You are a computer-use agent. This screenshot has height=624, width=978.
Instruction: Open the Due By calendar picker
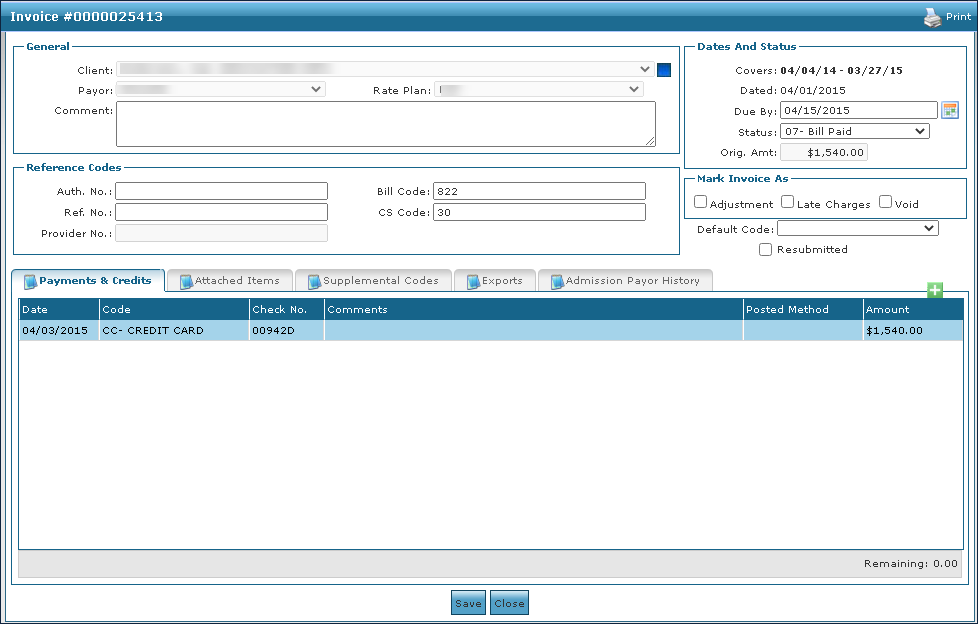click(950, 110)
